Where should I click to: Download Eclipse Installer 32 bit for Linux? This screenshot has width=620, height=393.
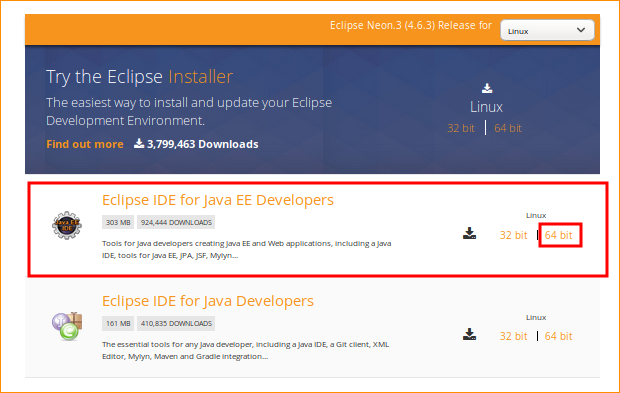(x=461, y=128)
